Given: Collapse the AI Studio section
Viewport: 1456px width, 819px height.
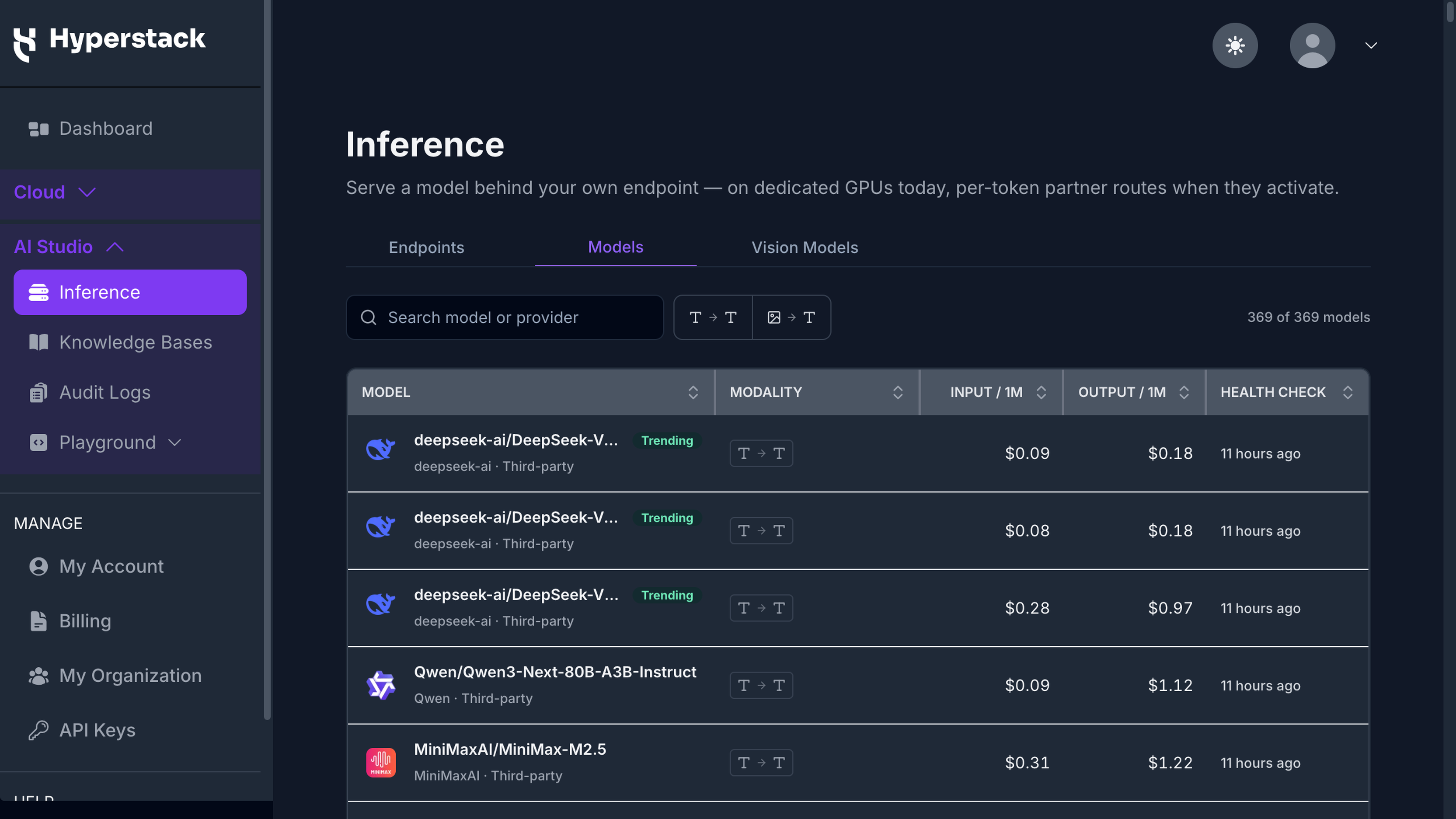Looking at the screenshot, I should (115, 247).
